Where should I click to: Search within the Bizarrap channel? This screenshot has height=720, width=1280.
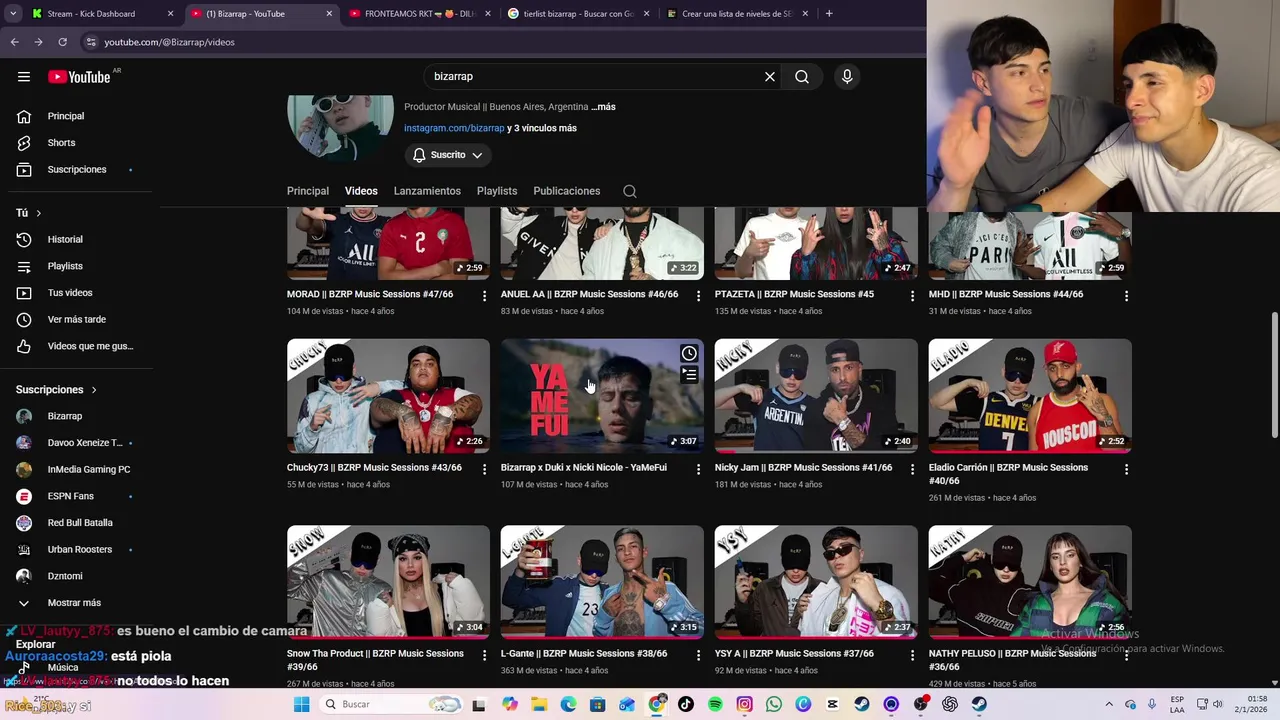(630, 191)
